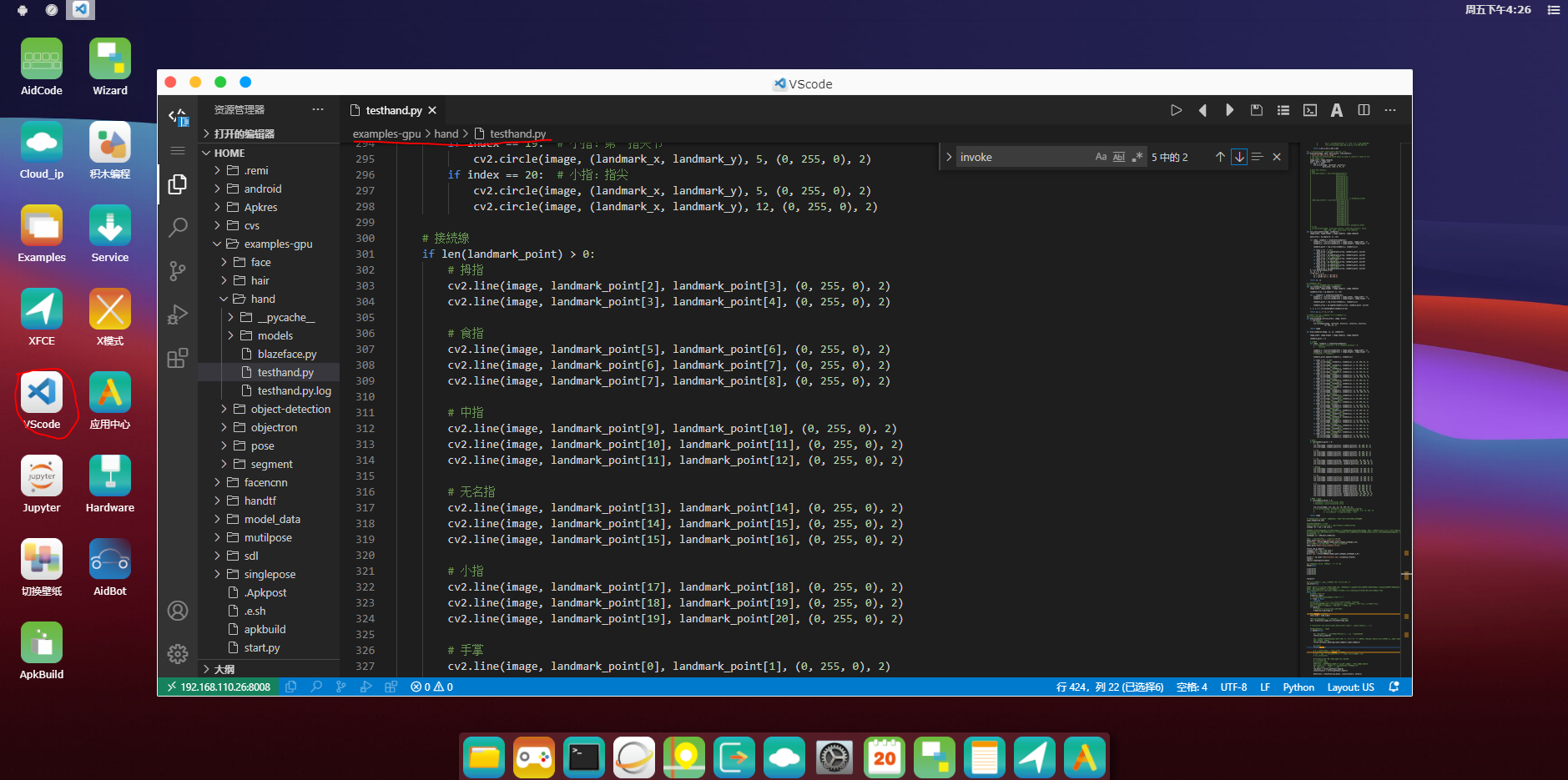Save the file using the floppy disk icon

[x=1256, y=110]
